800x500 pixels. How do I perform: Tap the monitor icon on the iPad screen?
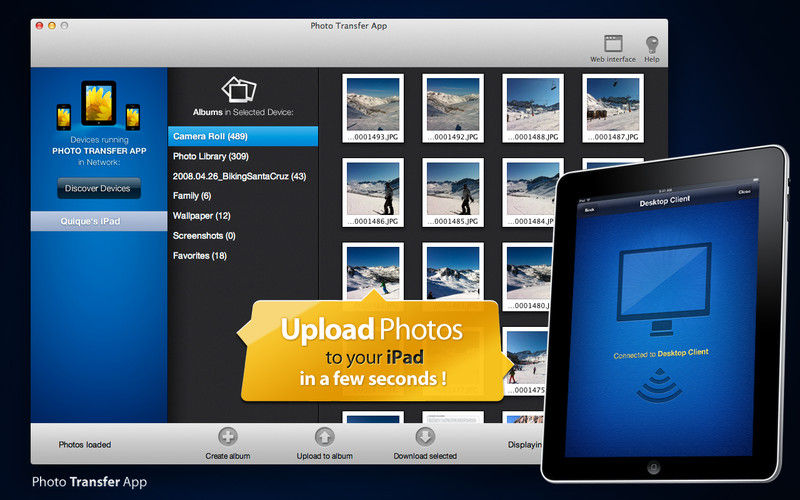[663, 289]
